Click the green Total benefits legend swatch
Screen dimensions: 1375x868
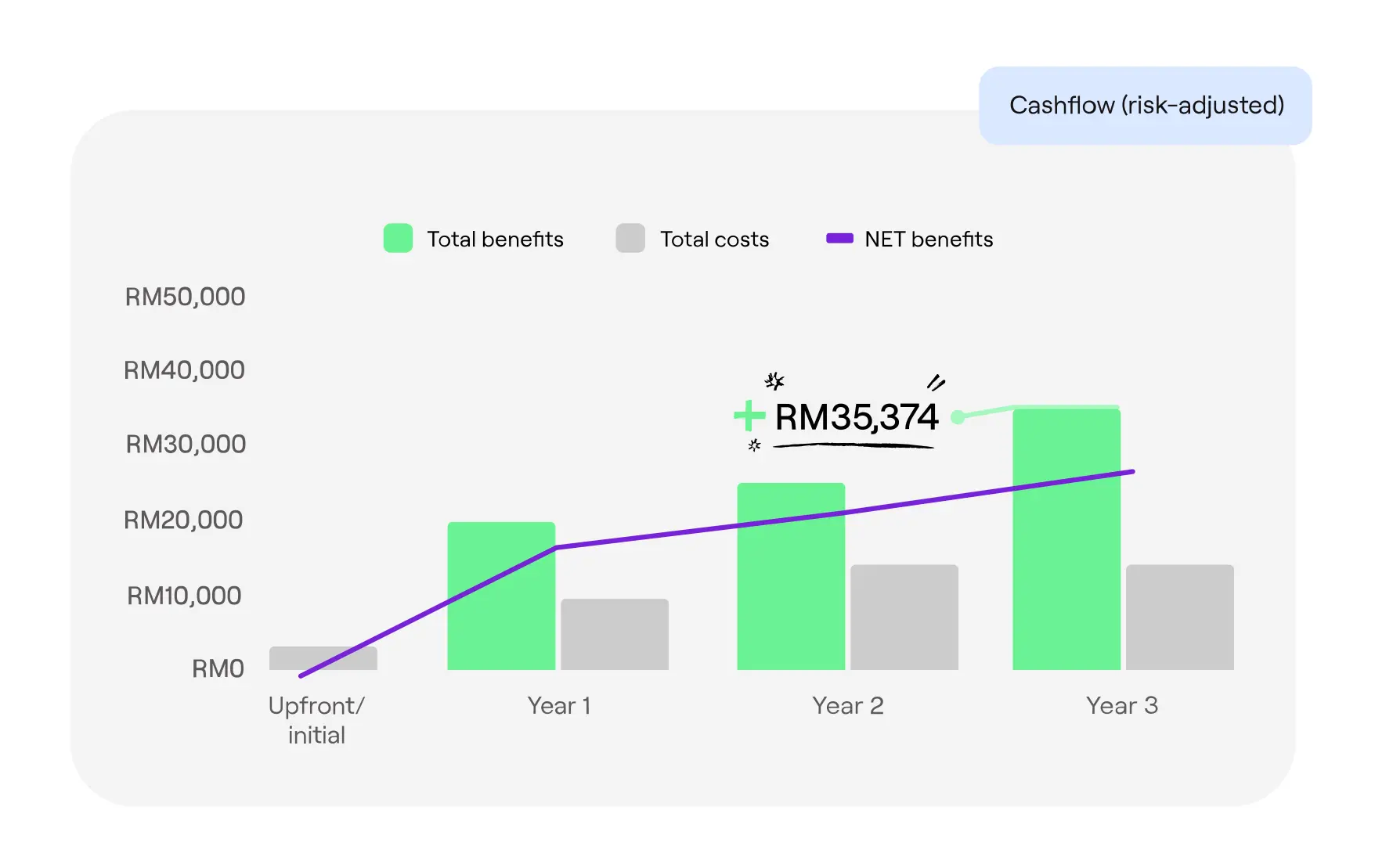click(x=398, y=238)
